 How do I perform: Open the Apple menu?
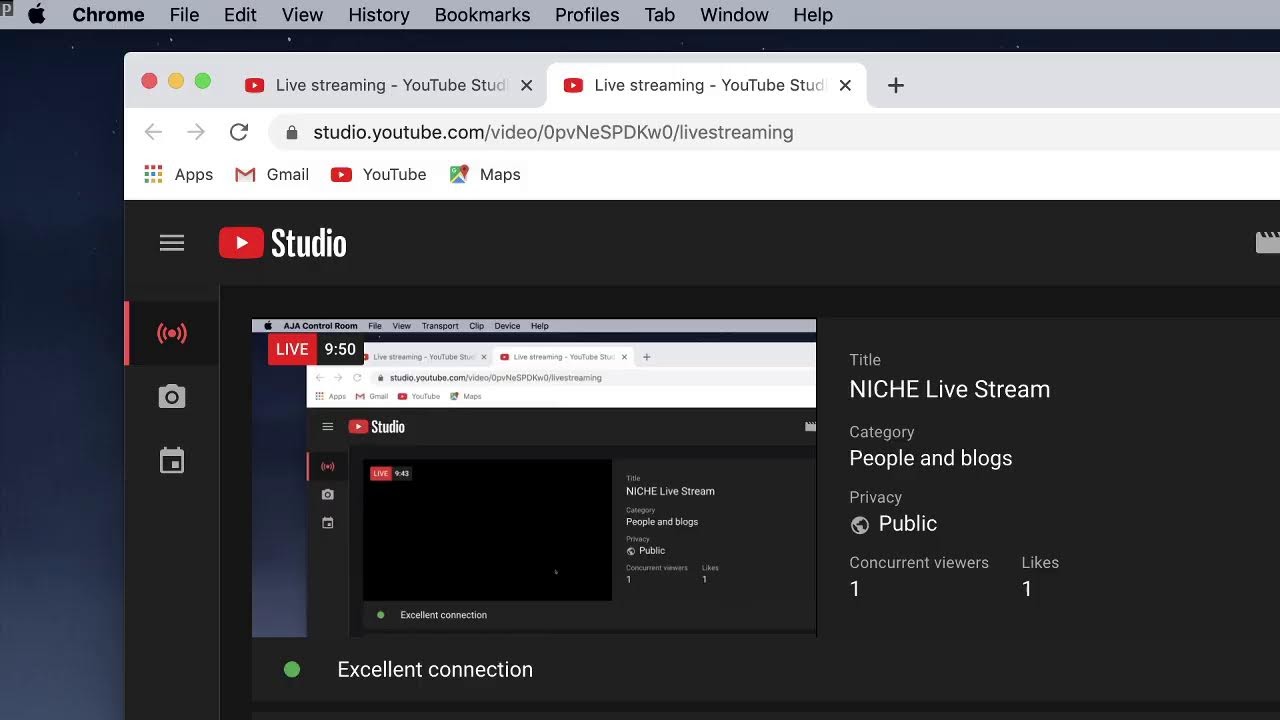pos(37,15)
